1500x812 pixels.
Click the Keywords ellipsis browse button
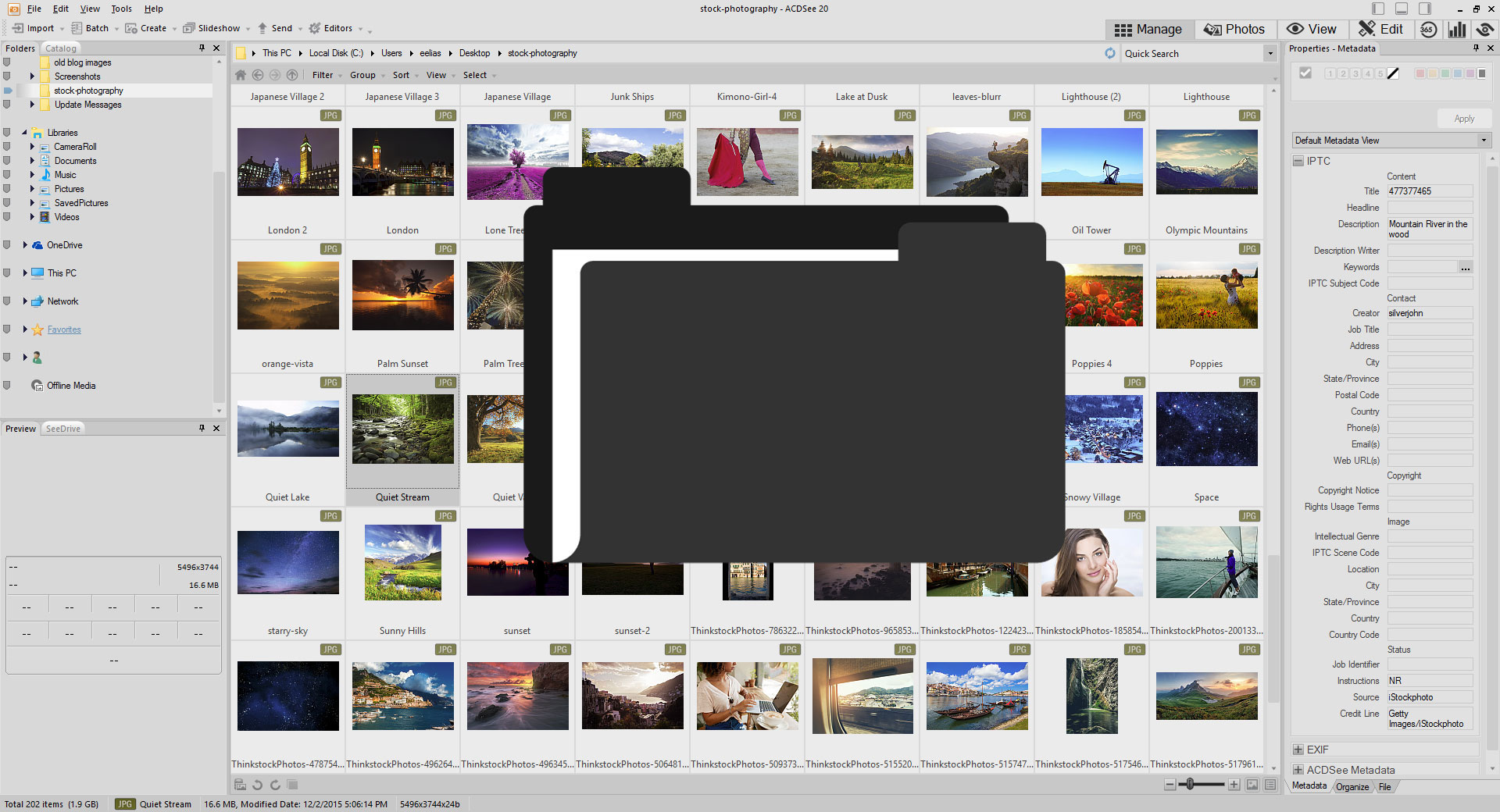coord(1466,268)
